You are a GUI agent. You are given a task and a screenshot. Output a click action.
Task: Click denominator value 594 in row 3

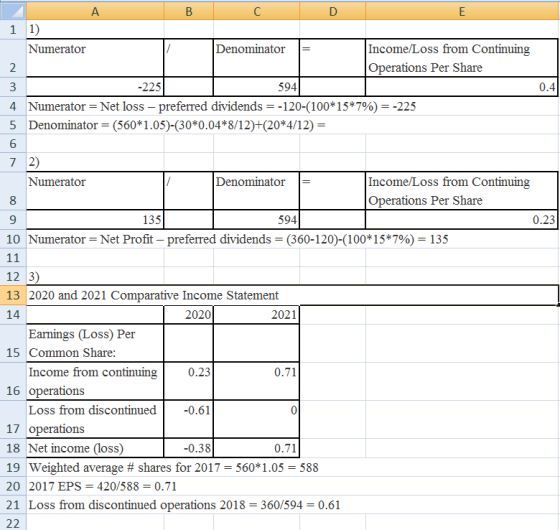click(256, 86)
